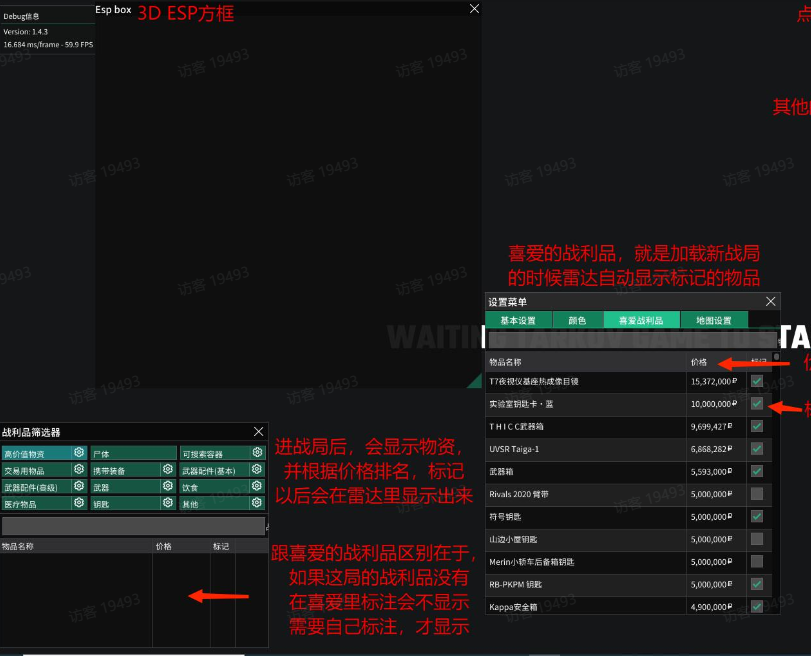
Task: Switch to the 基本设置 tab
Action: pos(521,321)
